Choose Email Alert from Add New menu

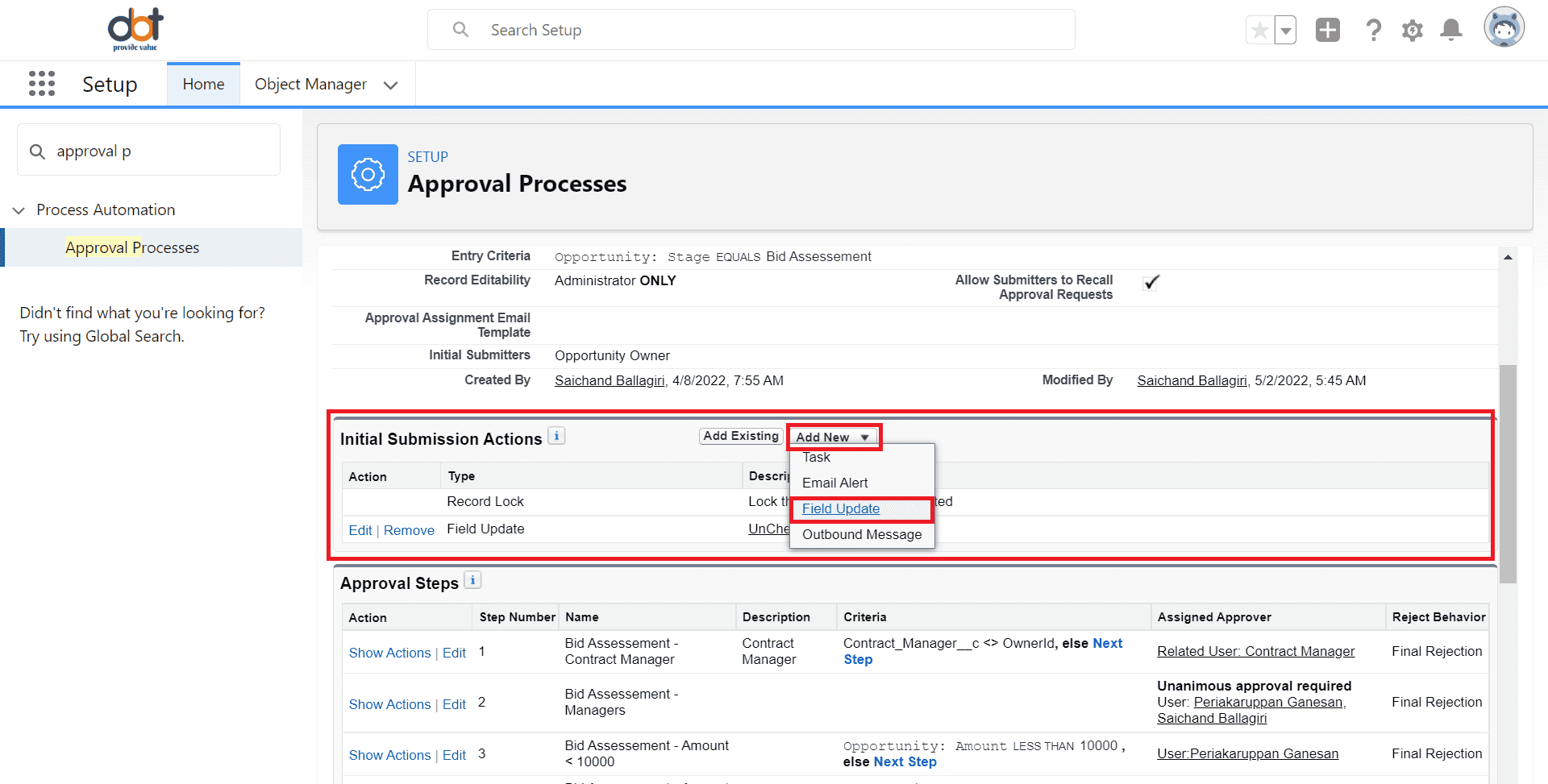(x=834, y=483)
